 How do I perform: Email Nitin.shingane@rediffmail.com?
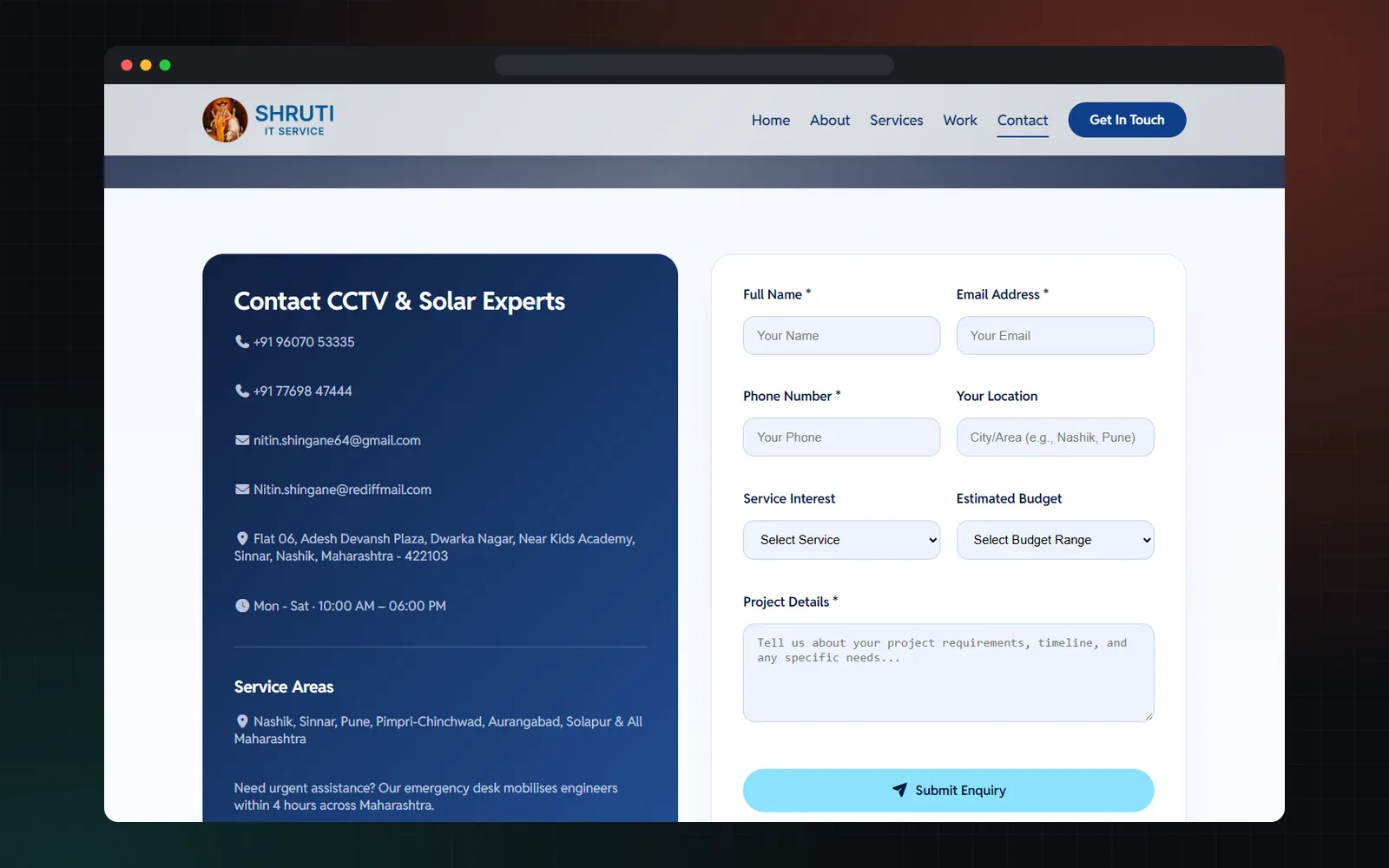[342, 490]
